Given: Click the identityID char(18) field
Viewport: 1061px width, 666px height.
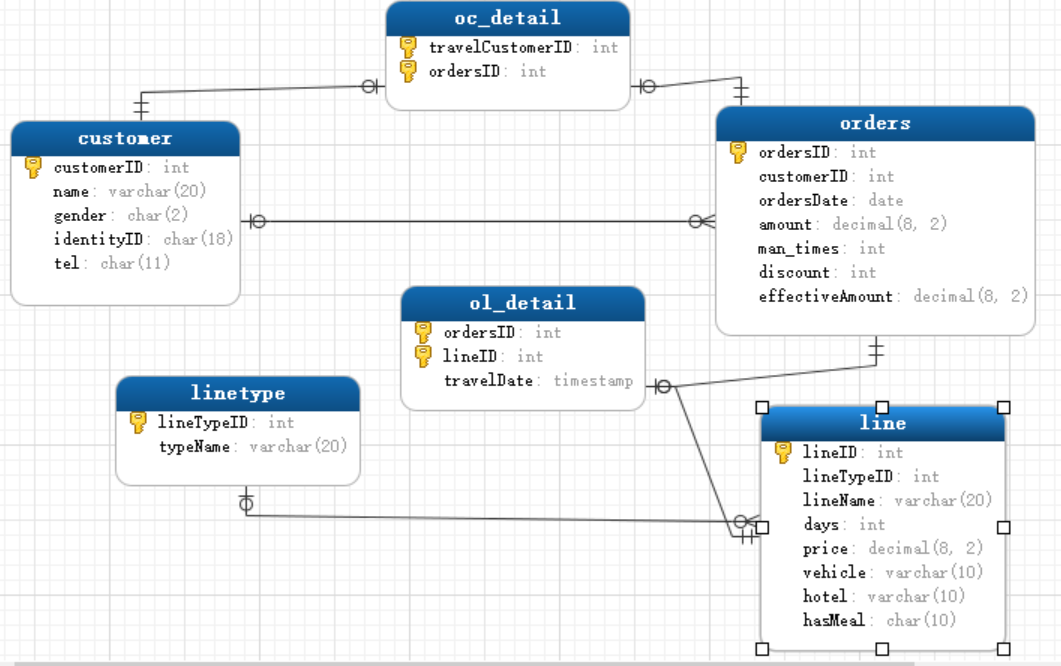Looking at the screenshot, I should point(143,239).
